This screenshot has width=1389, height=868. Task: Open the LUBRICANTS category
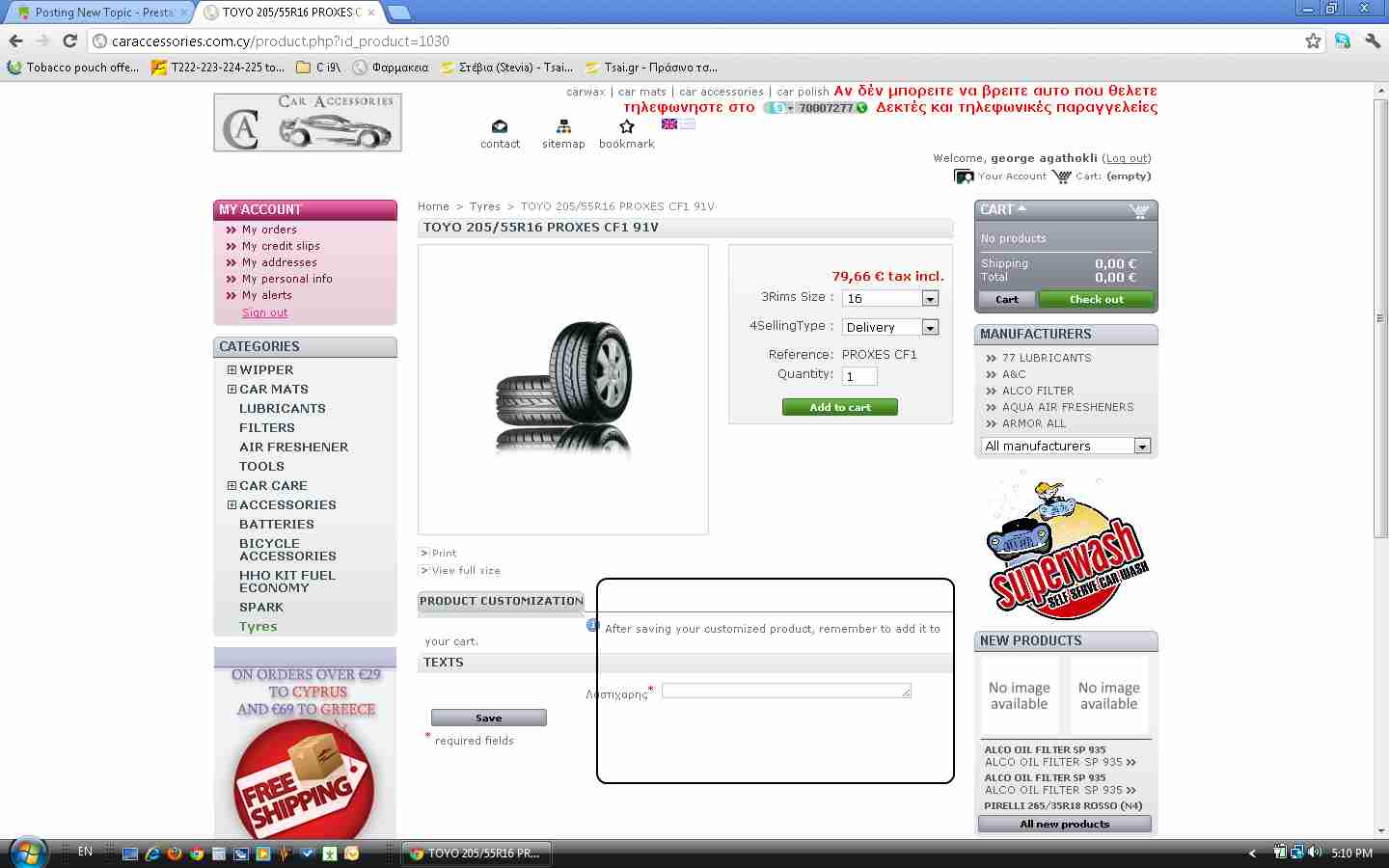click(283, 408)
